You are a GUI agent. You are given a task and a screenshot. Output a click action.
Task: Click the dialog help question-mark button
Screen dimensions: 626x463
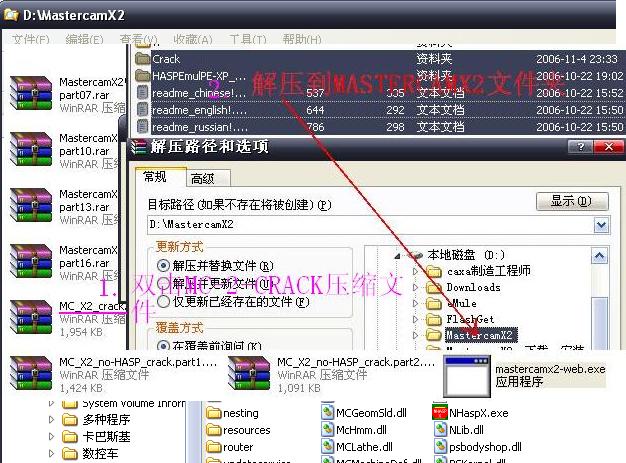click(x=580, y=147)
